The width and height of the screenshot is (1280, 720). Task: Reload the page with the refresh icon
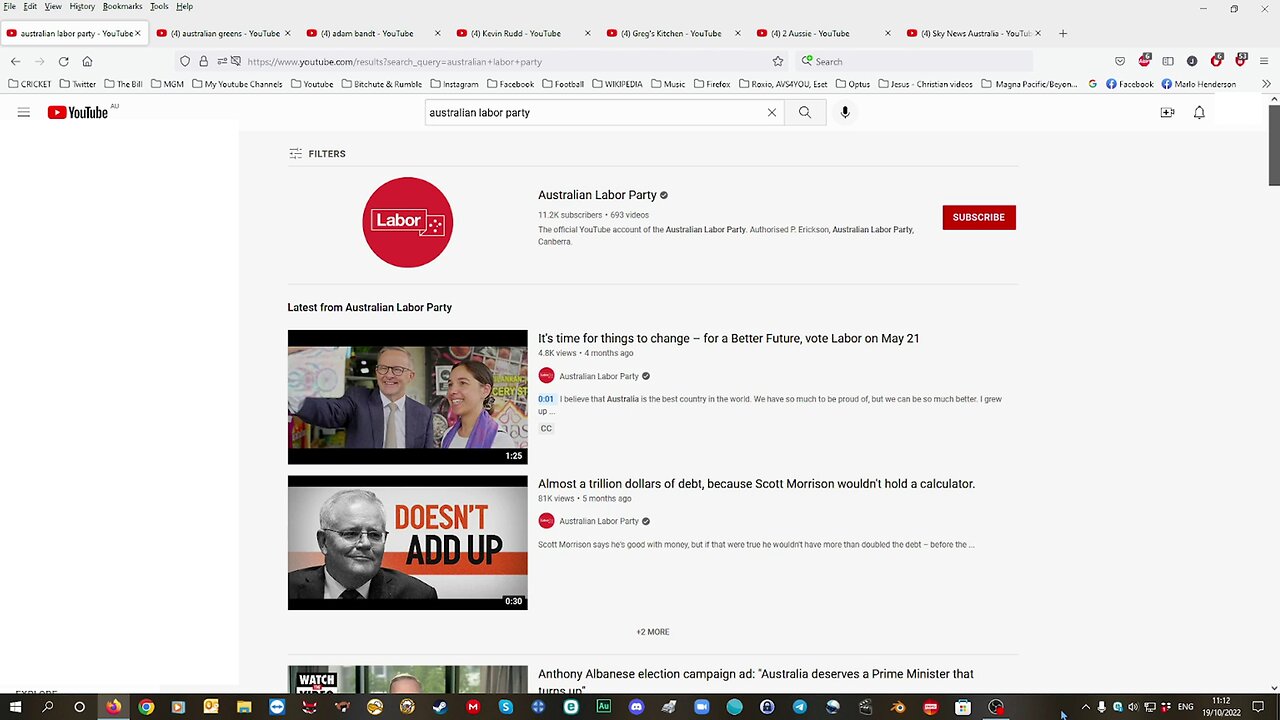pyautogui.click(x=63, y=61)
